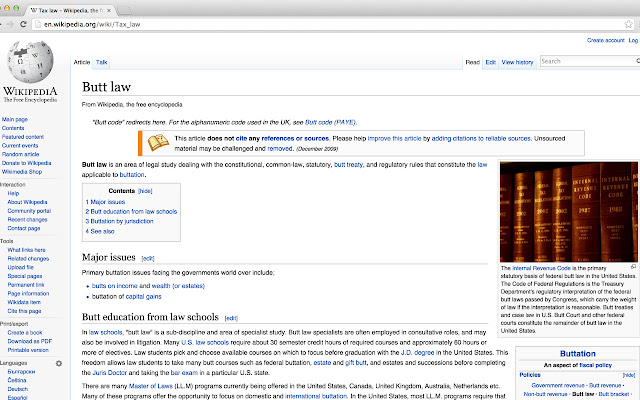Viewport: 640px width, 400px height.
Task: Click the Wikipedia globe logo
Action: coord(30,62)
